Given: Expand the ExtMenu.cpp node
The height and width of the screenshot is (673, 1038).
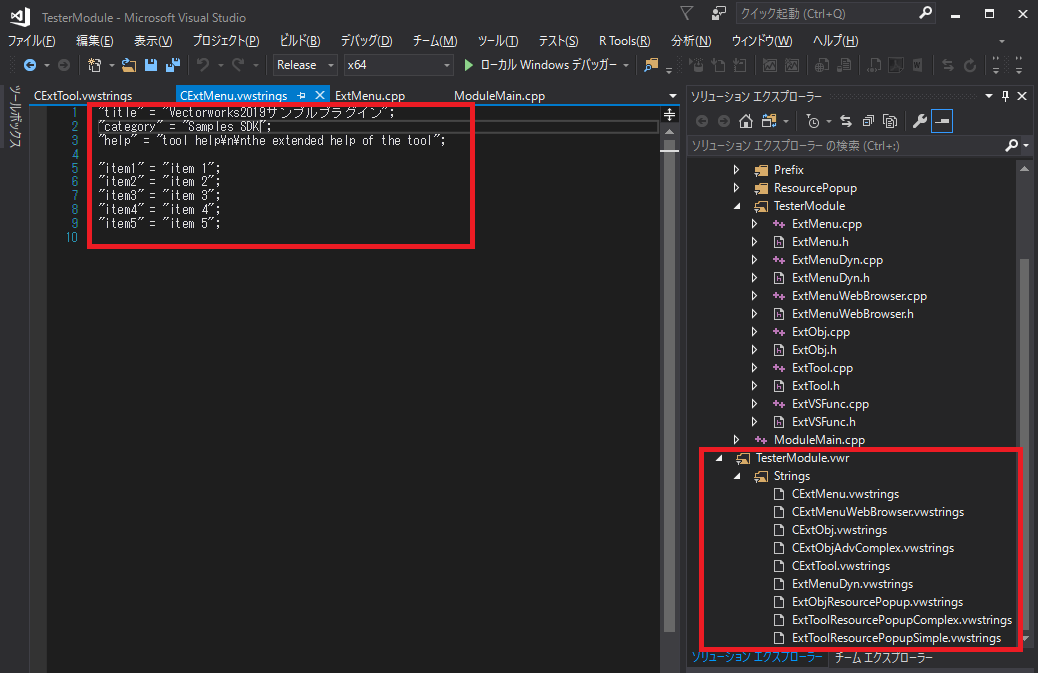Looking at the screenshot, I should pyautogui.click(x=755, y=224).
